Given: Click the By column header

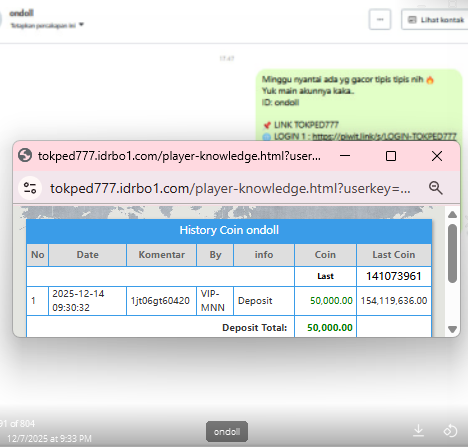Looking at the screenshot, I should tap(215, 255).
